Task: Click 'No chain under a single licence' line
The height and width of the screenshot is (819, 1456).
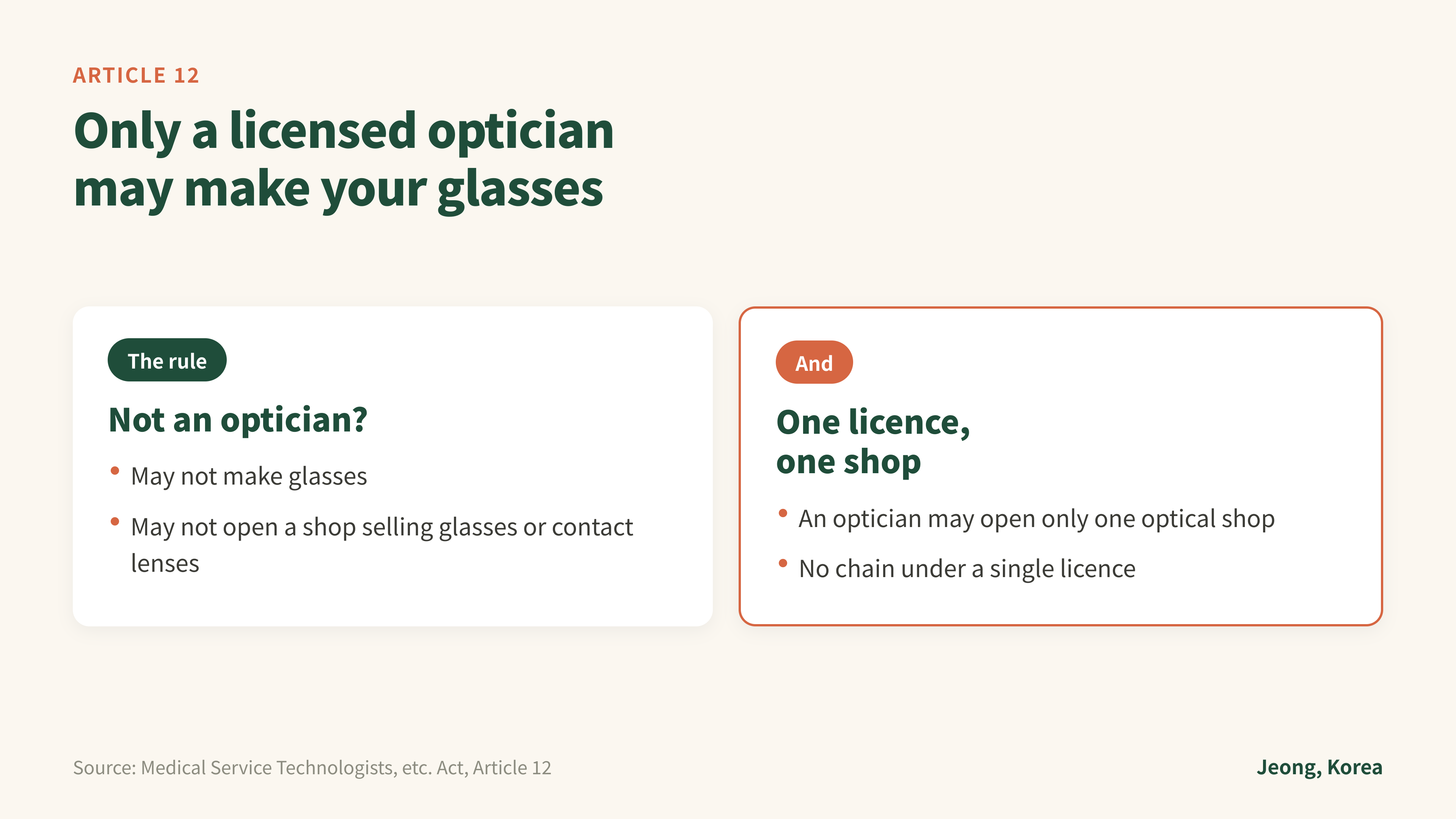Action: point(967,569)
